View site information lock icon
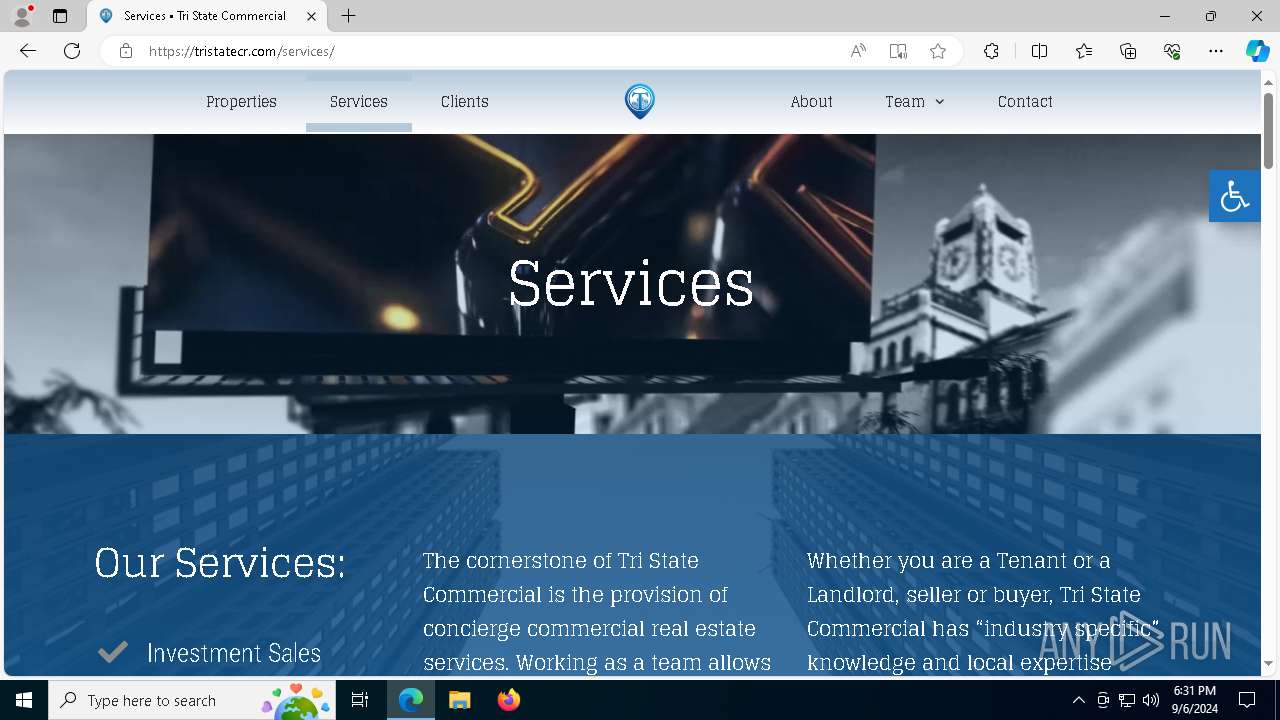The height and width of the screenshot is (720, 1280). [126, 51]
